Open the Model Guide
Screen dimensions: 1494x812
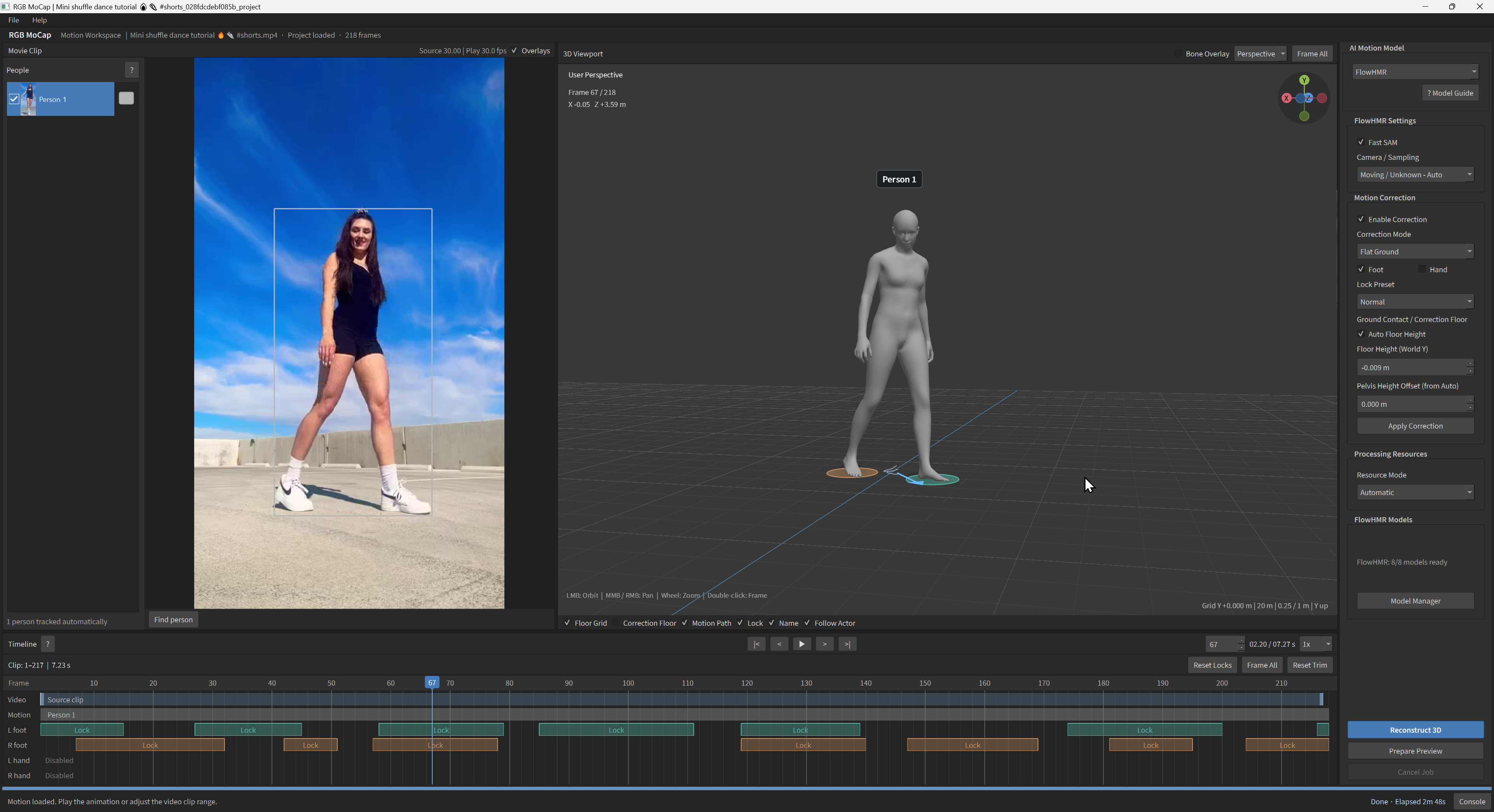click(x=1450, y=93)
